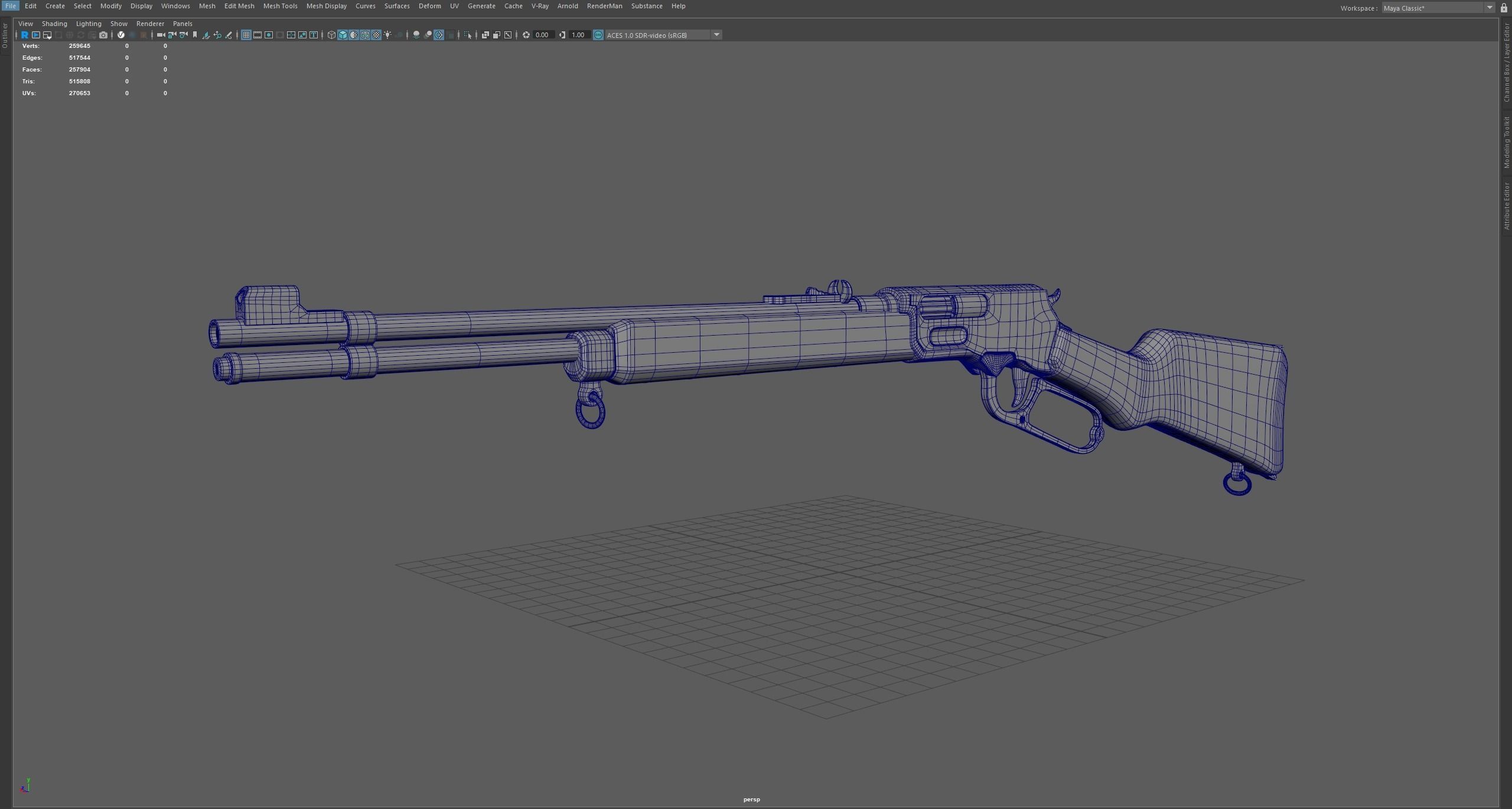Screen dimensions: 1512x809
Task: Open the panel Panels menu
Action: (x=183, y=24)
